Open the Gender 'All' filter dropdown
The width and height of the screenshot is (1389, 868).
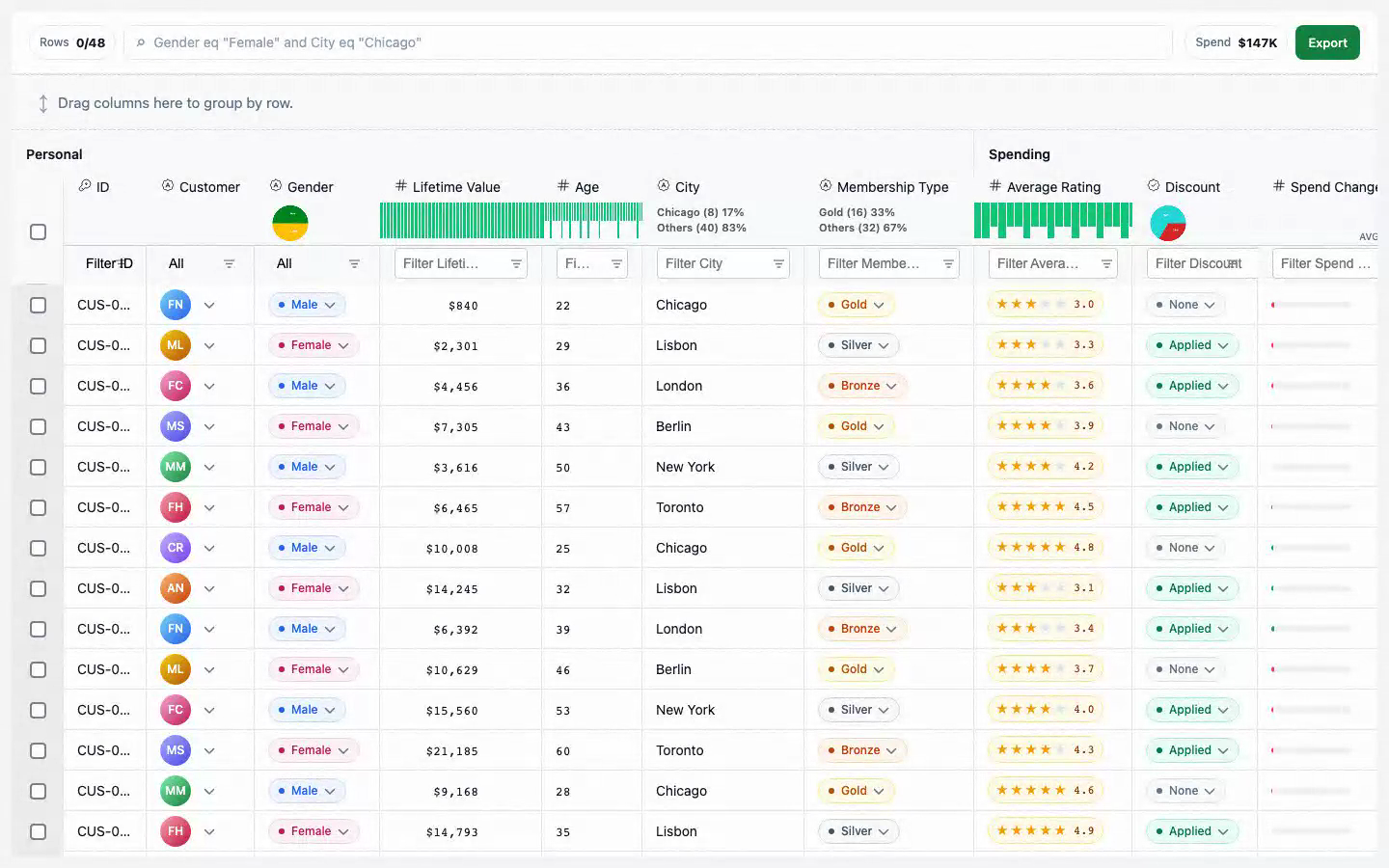tap(316, 263)
